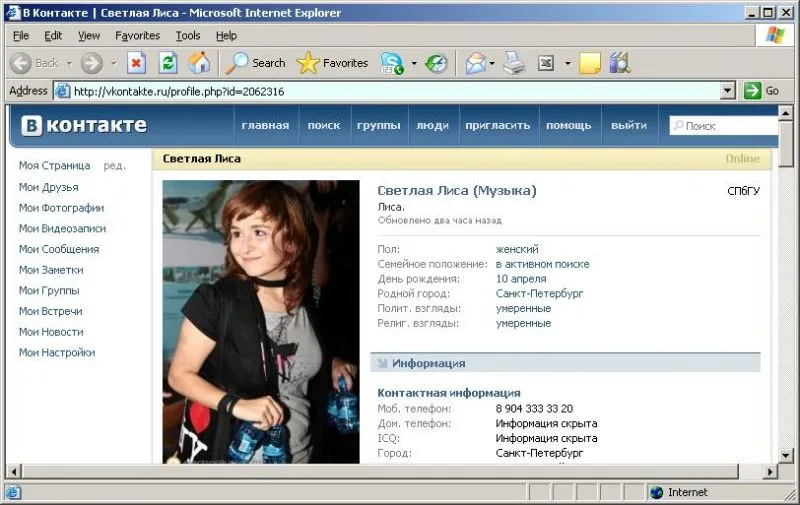Open the Favorites star button
Viewport: 800px width, 505px height.
(x=333, y=63)
